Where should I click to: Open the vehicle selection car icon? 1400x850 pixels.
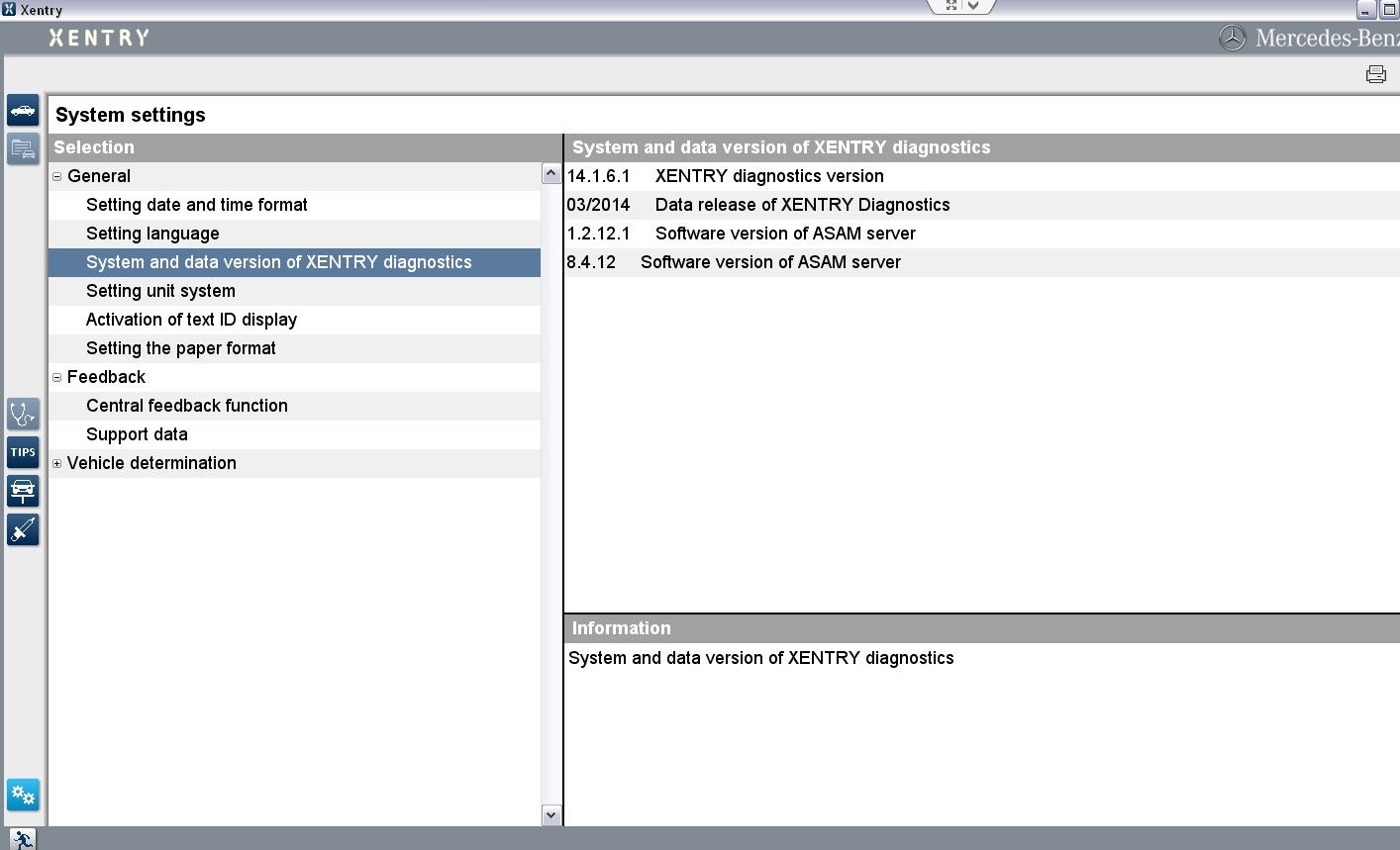tap(23, 110)
